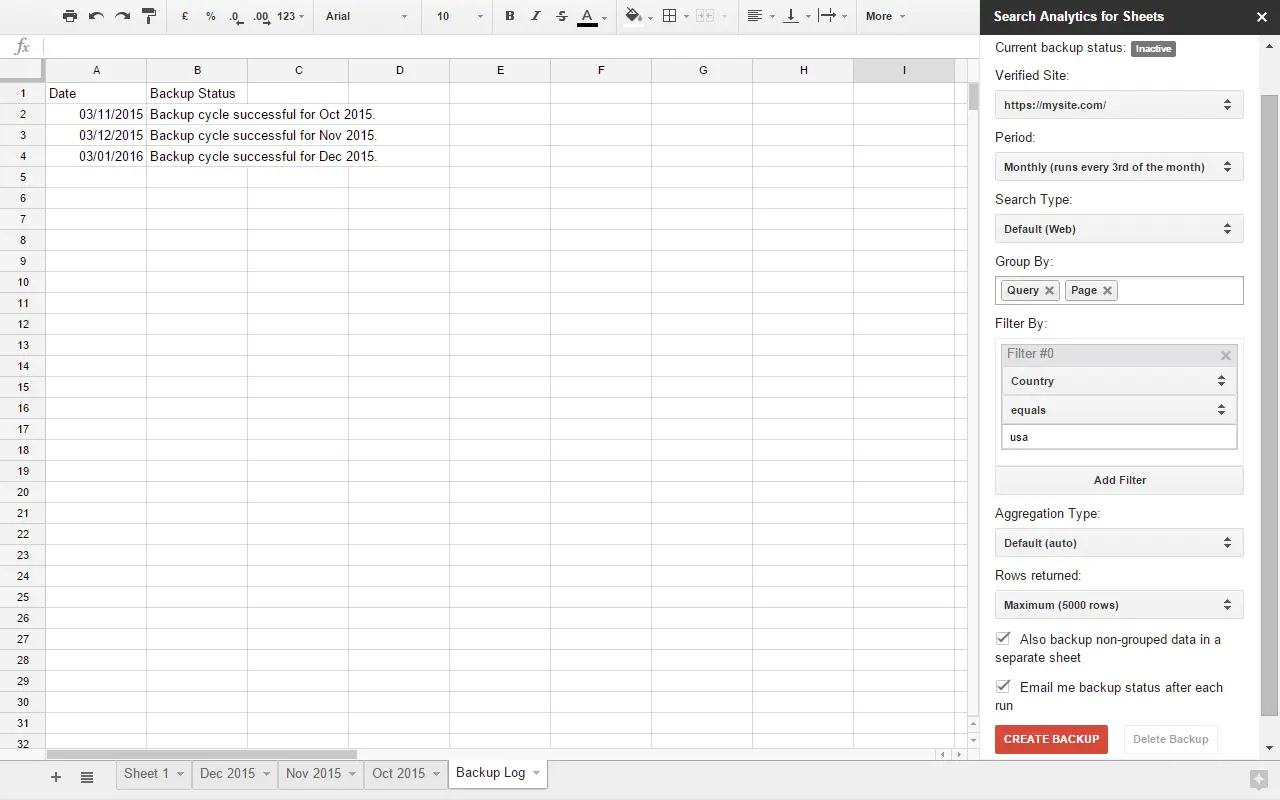Open the More toolbar menu
The width and height of the screenshot is (1280, 800).
886,16
